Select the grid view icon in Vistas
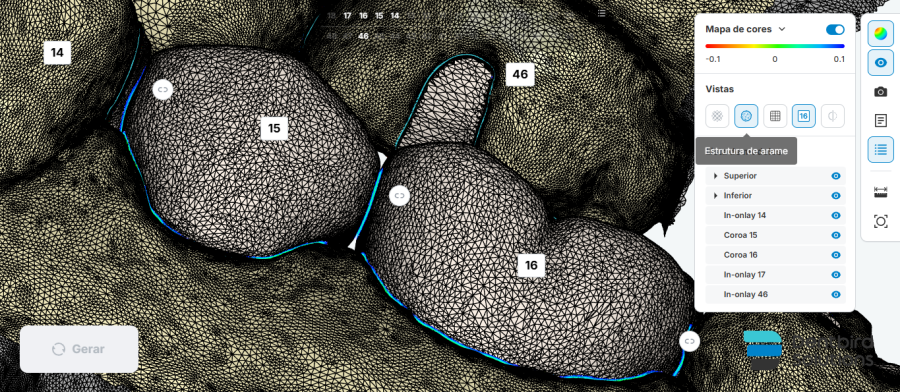The height and width of the screenshot is (392, 900). 775,116
